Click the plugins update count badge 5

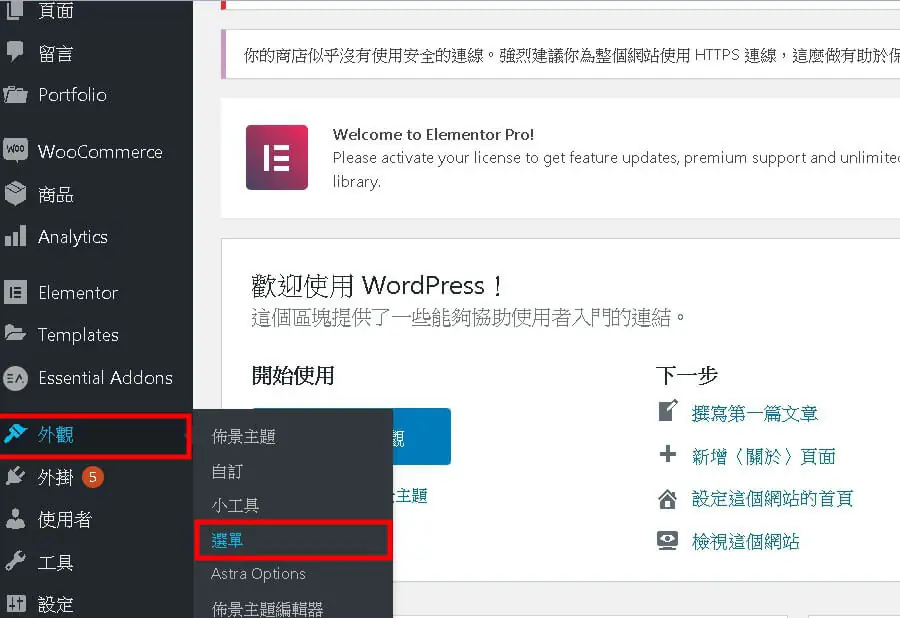(93, 477)
